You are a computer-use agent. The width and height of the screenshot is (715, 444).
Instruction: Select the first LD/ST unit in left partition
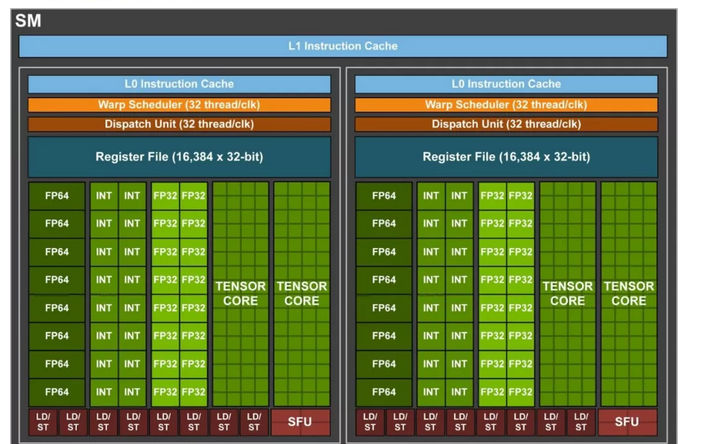pos(42,422)
